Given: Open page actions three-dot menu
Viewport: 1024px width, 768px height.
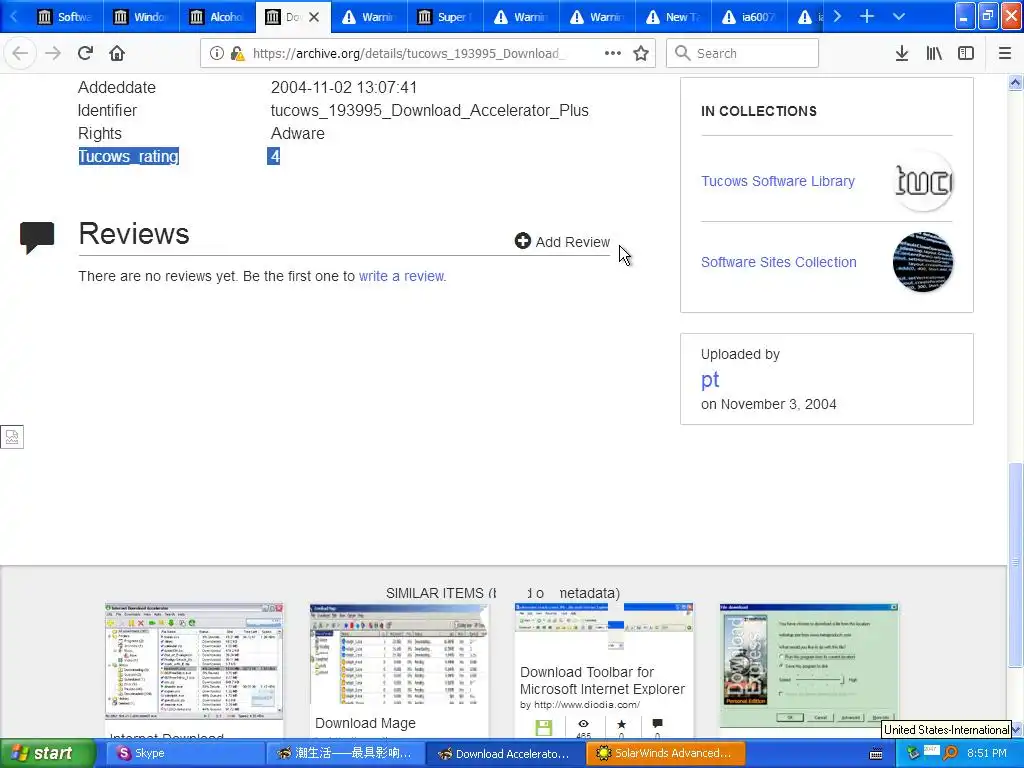Looking at the screenshot, I should pos(613,53).
